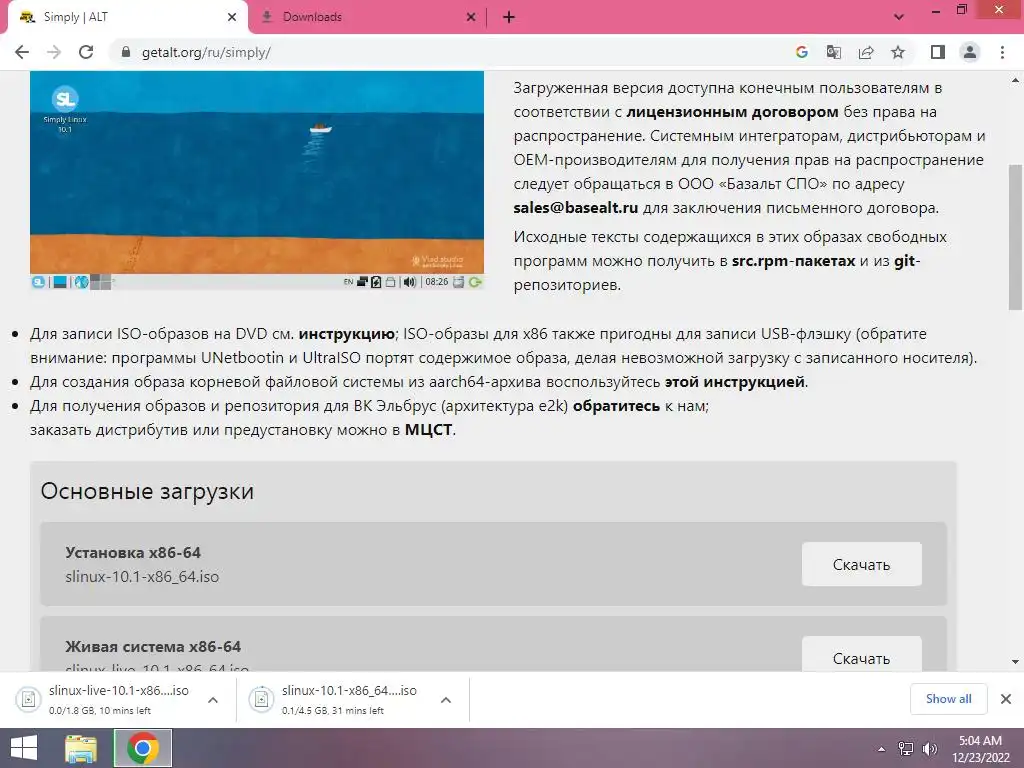Screen dimensions: 1024x768
Task: Open the browser side panel
Action: [938, 52]
